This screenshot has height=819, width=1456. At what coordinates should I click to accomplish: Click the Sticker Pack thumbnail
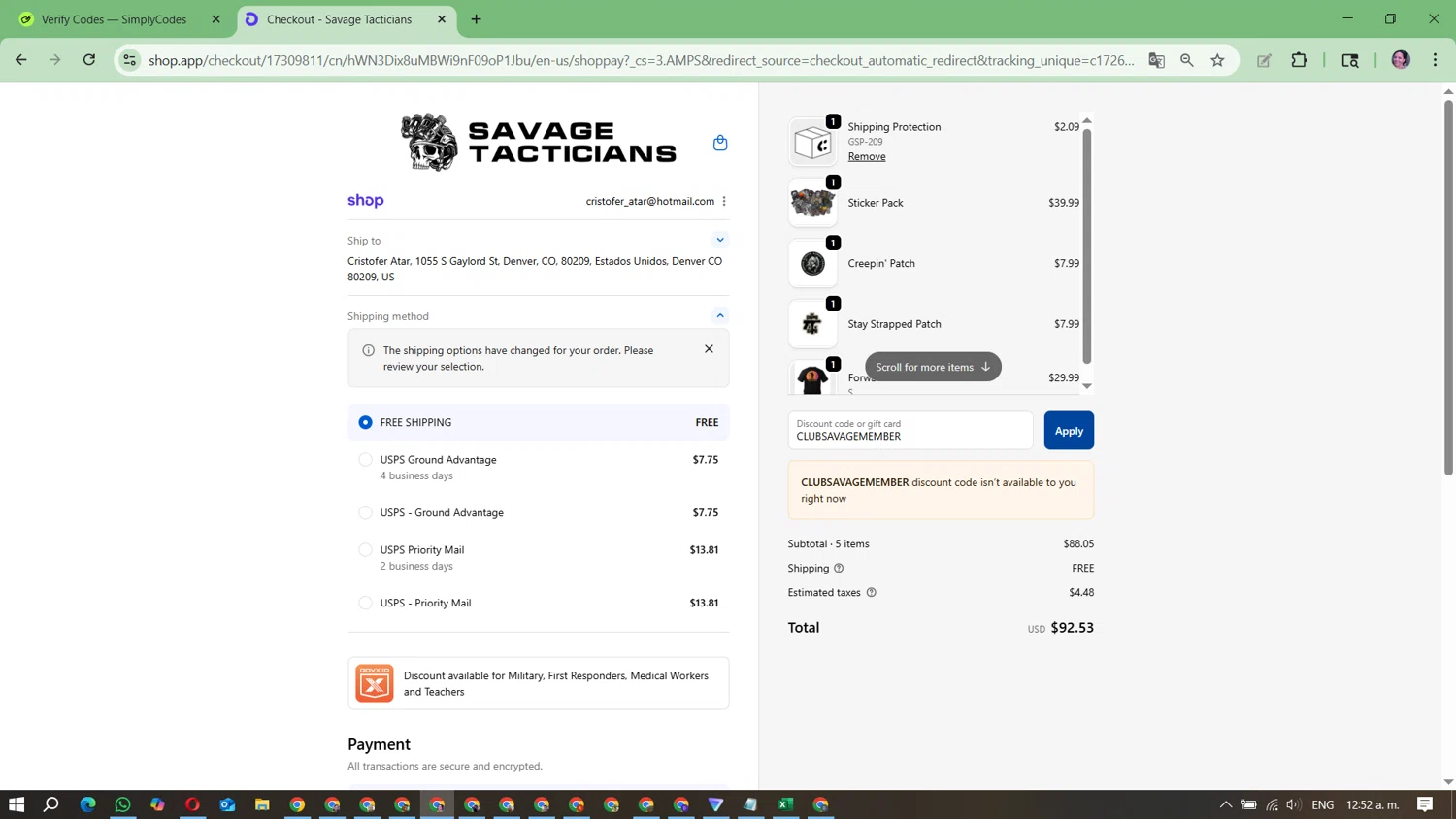point(812,203)
